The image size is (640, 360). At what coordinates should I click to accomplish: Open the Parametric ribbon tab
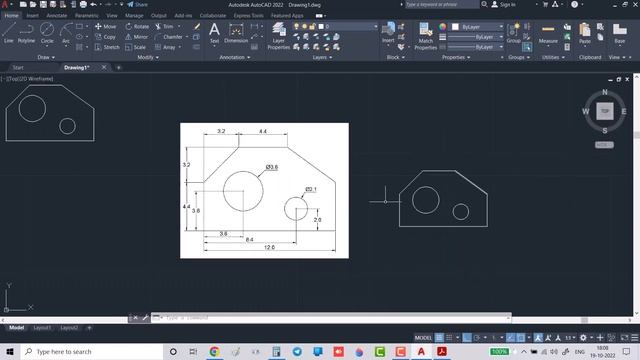pyautogui.click(x=87, y=16)
